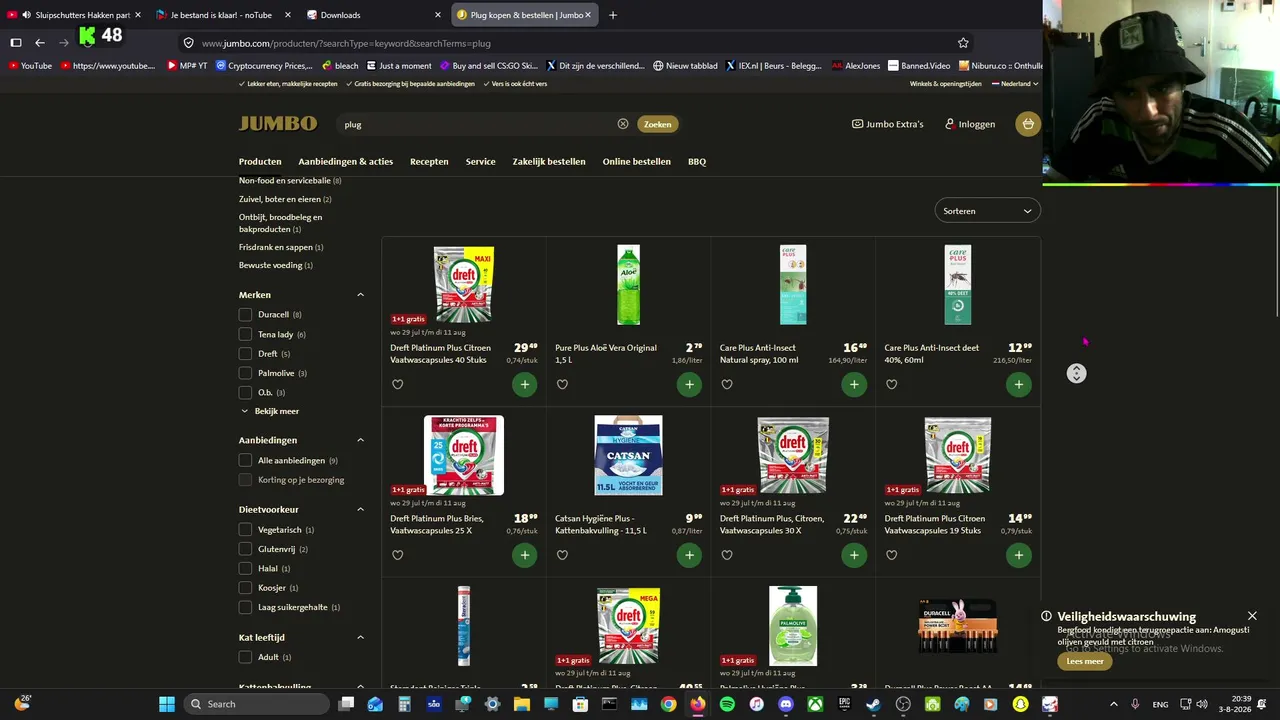1280x720 pixels.
Task: Favorite Care Plus deet 40% with heart icon
Action: coord(892,384)
